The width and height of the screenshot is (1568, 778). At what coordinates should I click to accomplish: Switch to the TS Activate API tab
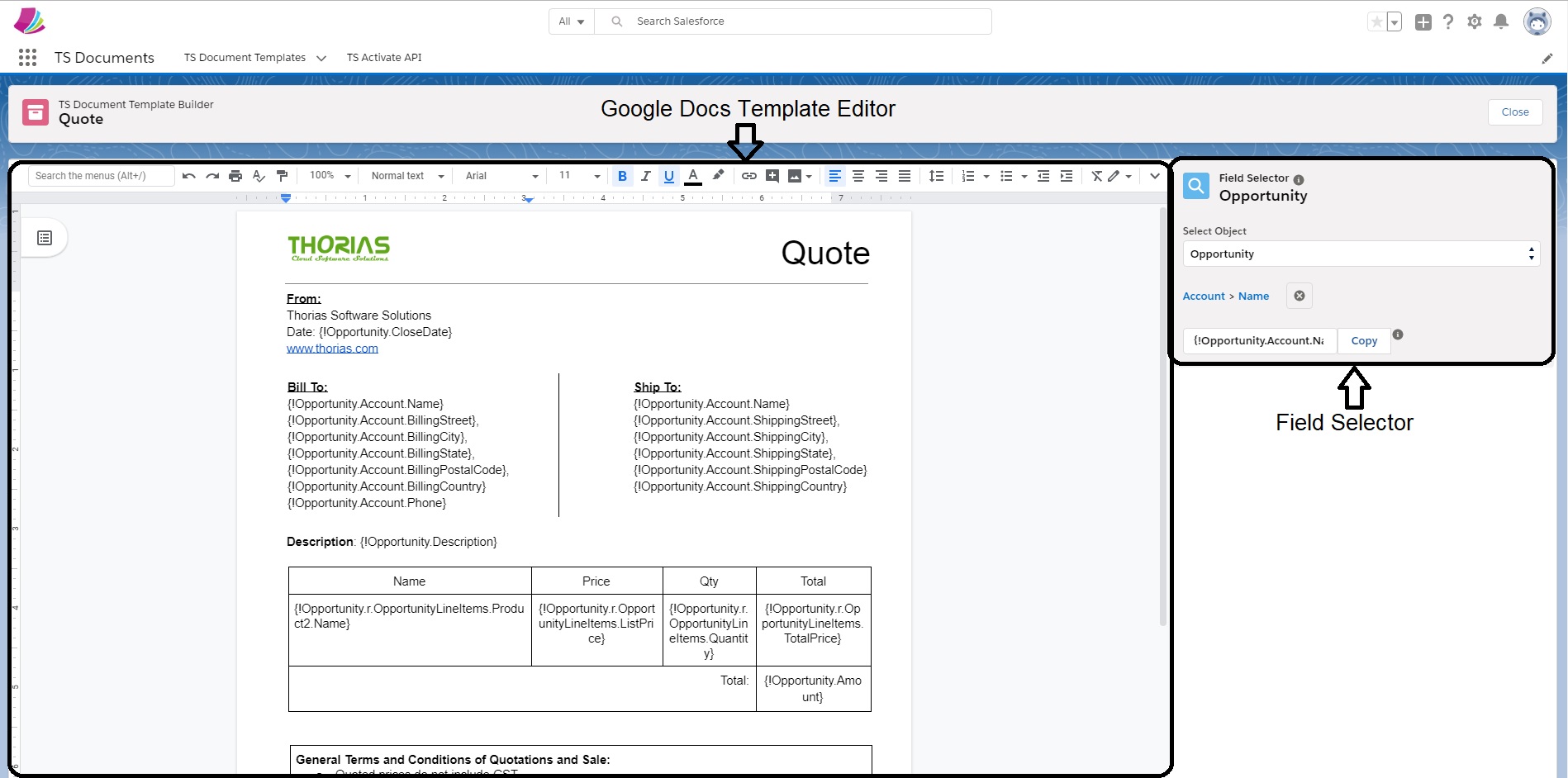[x=383, y=58]
